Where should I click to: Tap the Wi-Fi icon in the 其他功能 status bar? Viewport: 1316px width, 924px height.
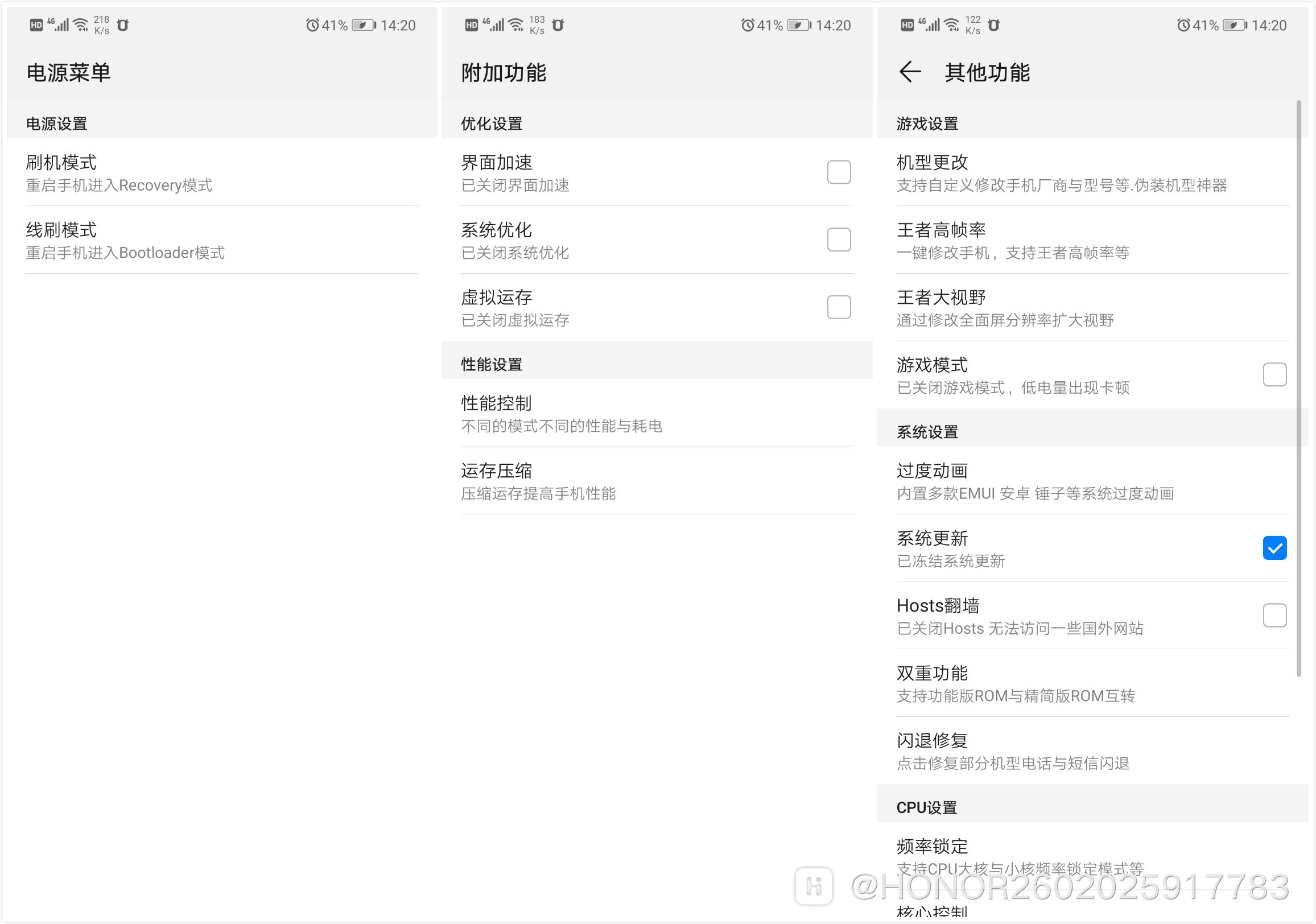tap(952, 24)
